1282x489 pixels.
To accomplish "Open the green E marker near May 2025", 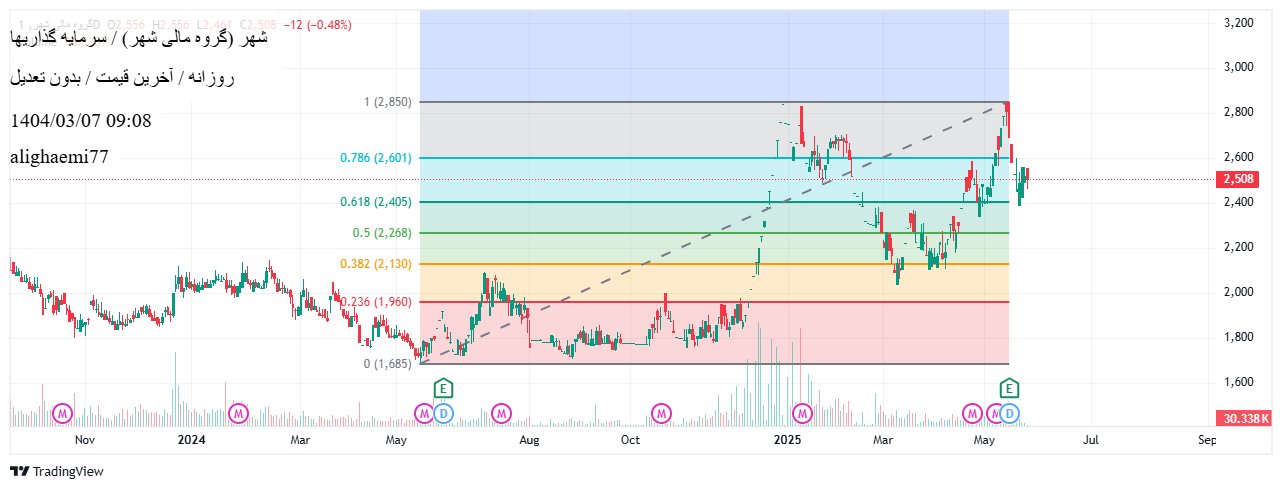I will (1010, 388).
